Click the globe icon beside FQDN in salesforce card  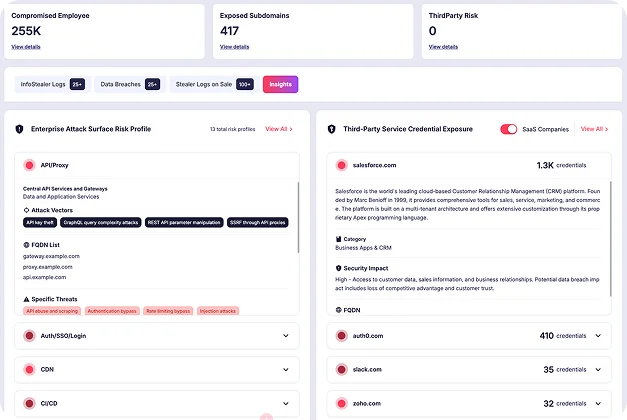[x=338, y=310]
